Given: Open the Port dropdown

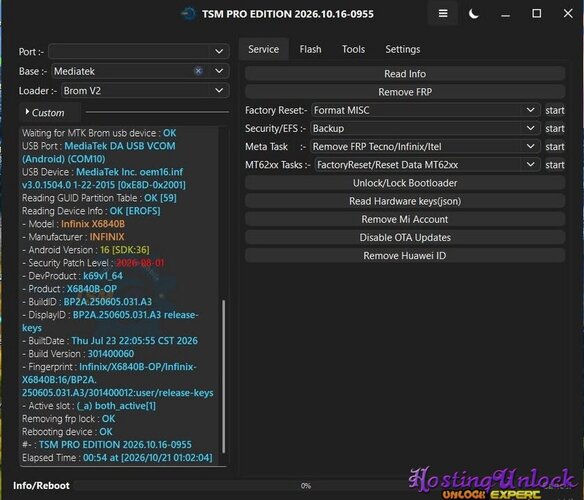Looking at the screenshot, I should coord(139,51).
